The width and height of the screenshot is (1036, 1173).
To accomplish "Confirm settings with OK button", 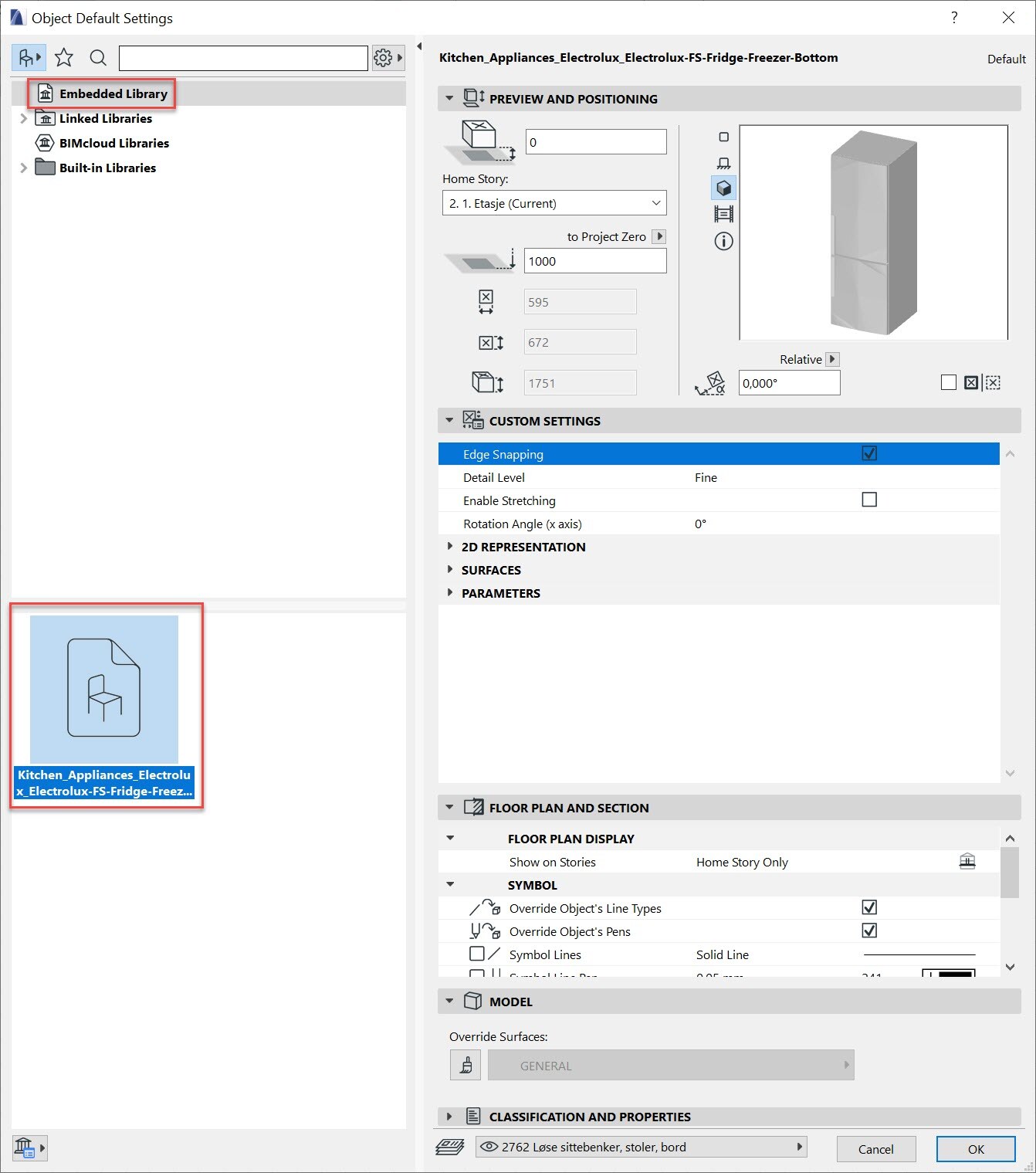I will pos(975,1149).
